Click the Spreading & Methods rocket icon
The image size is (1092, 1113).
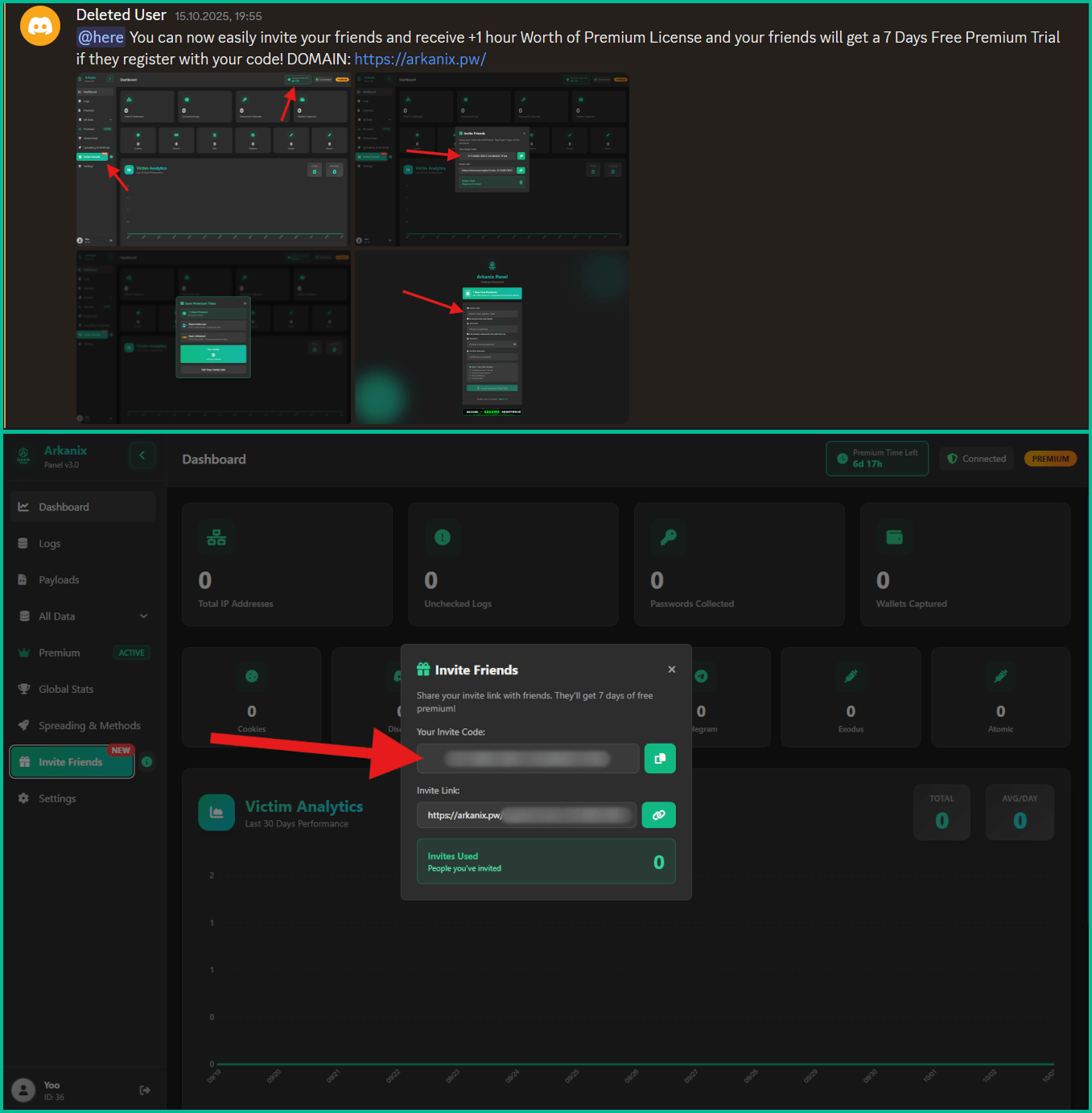click(25, 725)
